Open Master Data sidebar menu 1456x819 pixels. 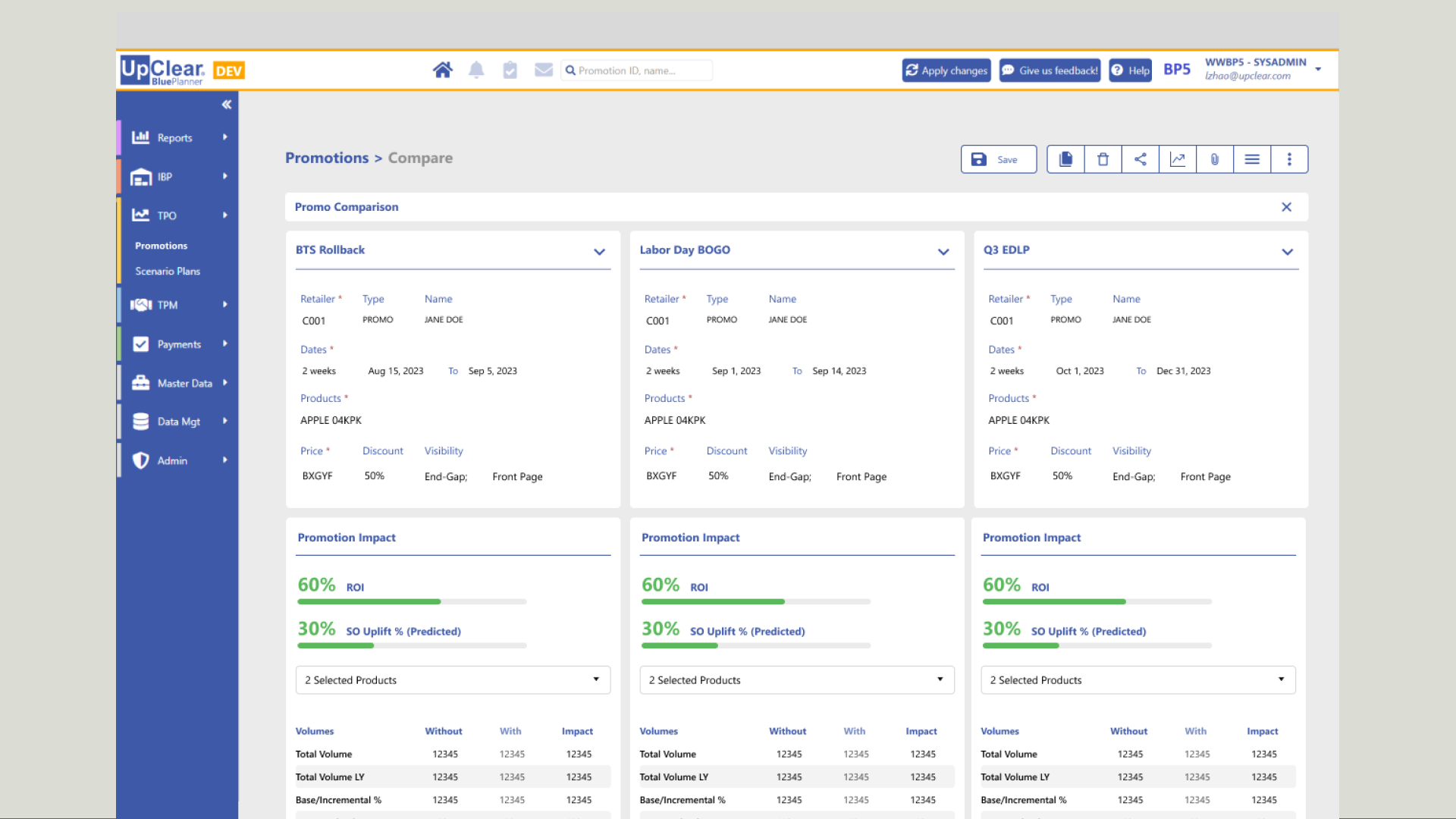pos(177,383)
